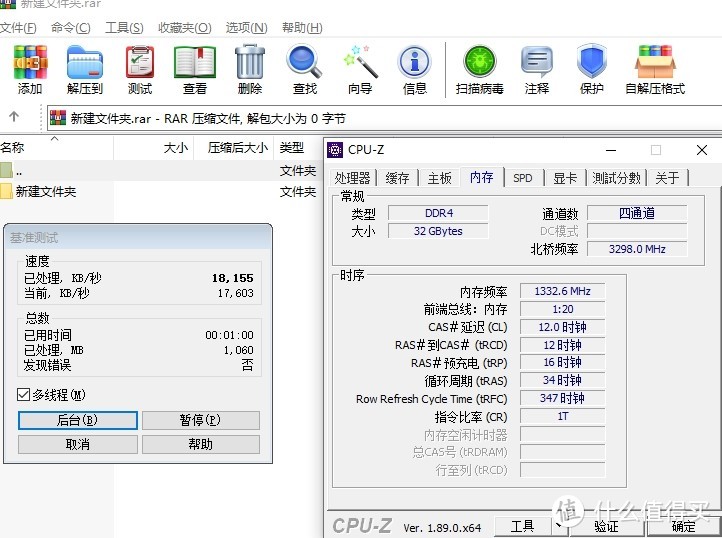Click the Protect (保护) shield icon

click(592, 70)
